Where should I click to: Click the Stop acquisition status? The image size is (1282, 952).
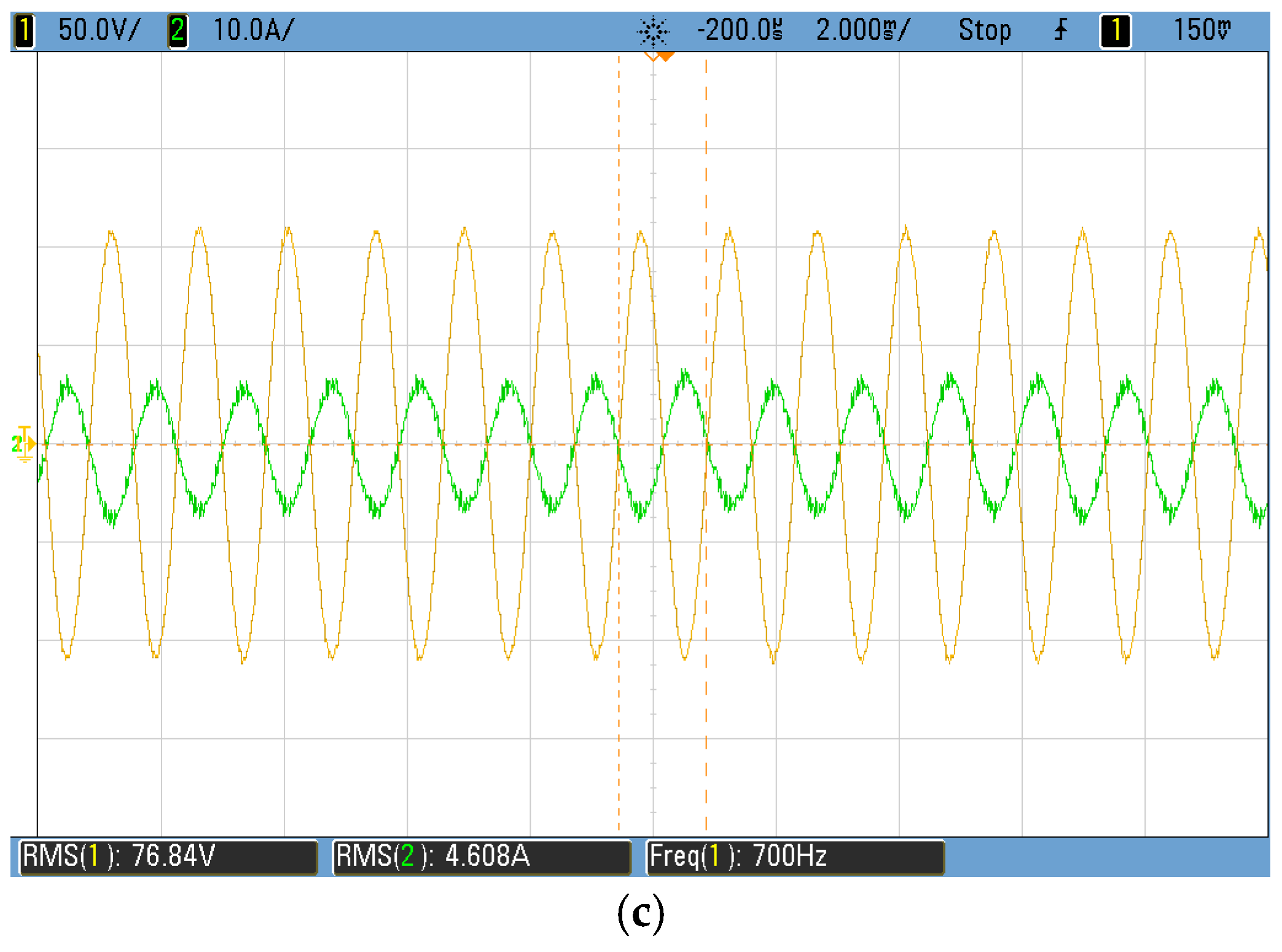pyautogui.click(x=984, y=30)
